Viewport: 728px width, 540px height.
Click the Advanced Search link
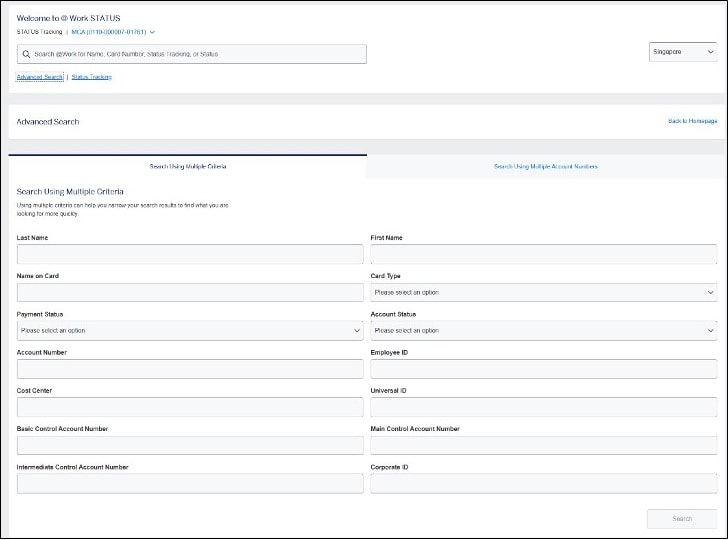[x=40, y=77]
